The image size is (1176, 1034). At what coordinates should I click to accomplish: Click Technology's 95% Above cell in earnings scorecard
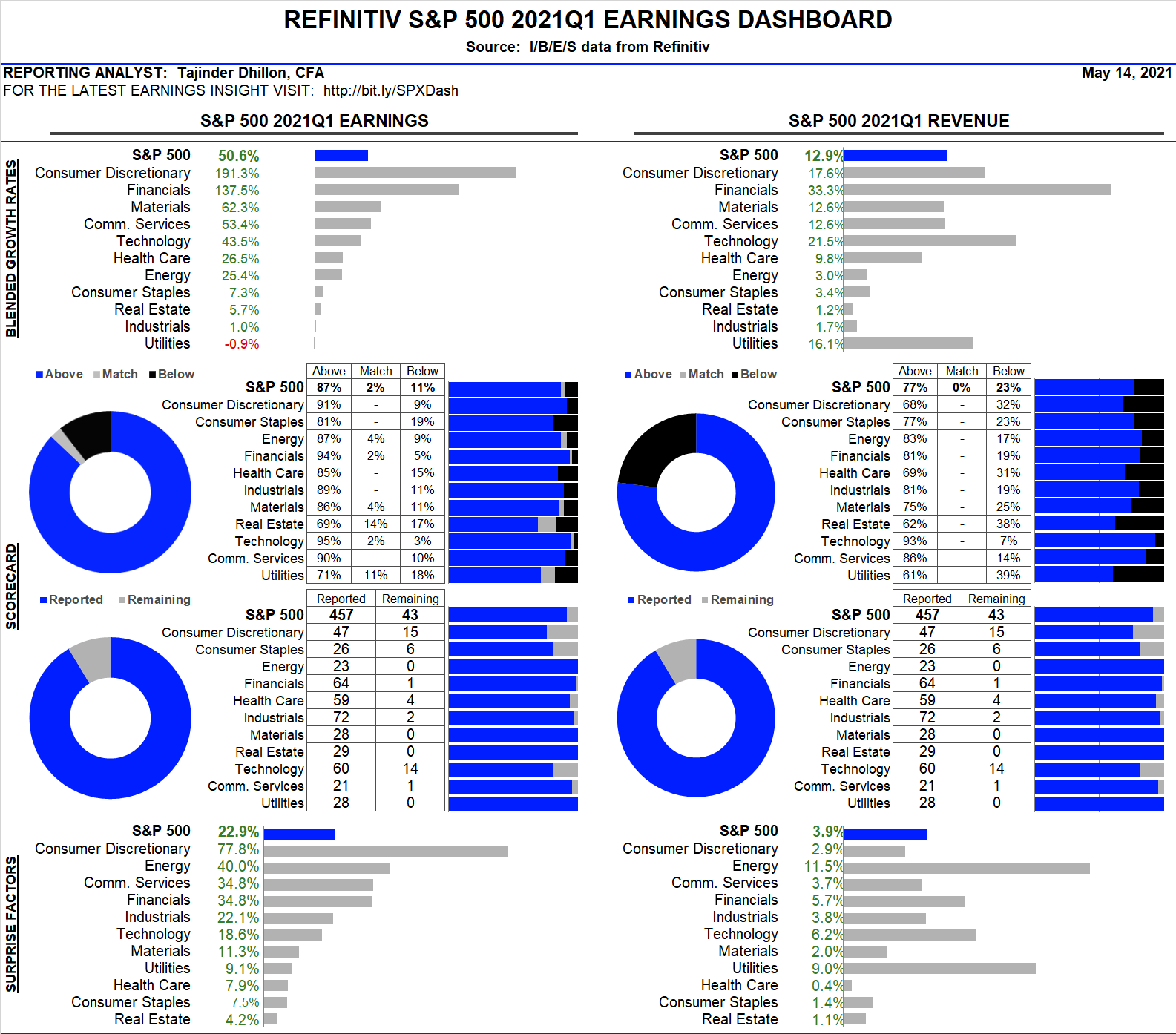(329, 541)
